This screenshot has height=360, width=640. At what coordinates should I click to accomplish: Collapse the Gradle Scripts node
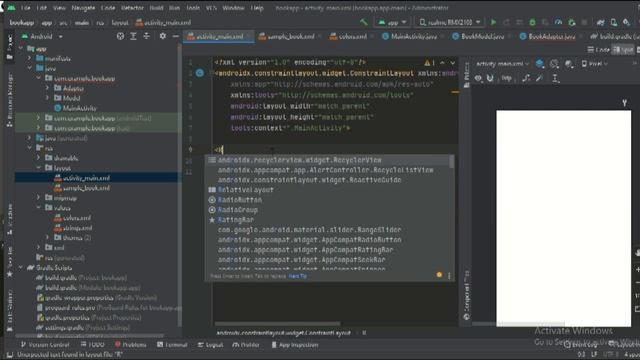click(20, 268)
